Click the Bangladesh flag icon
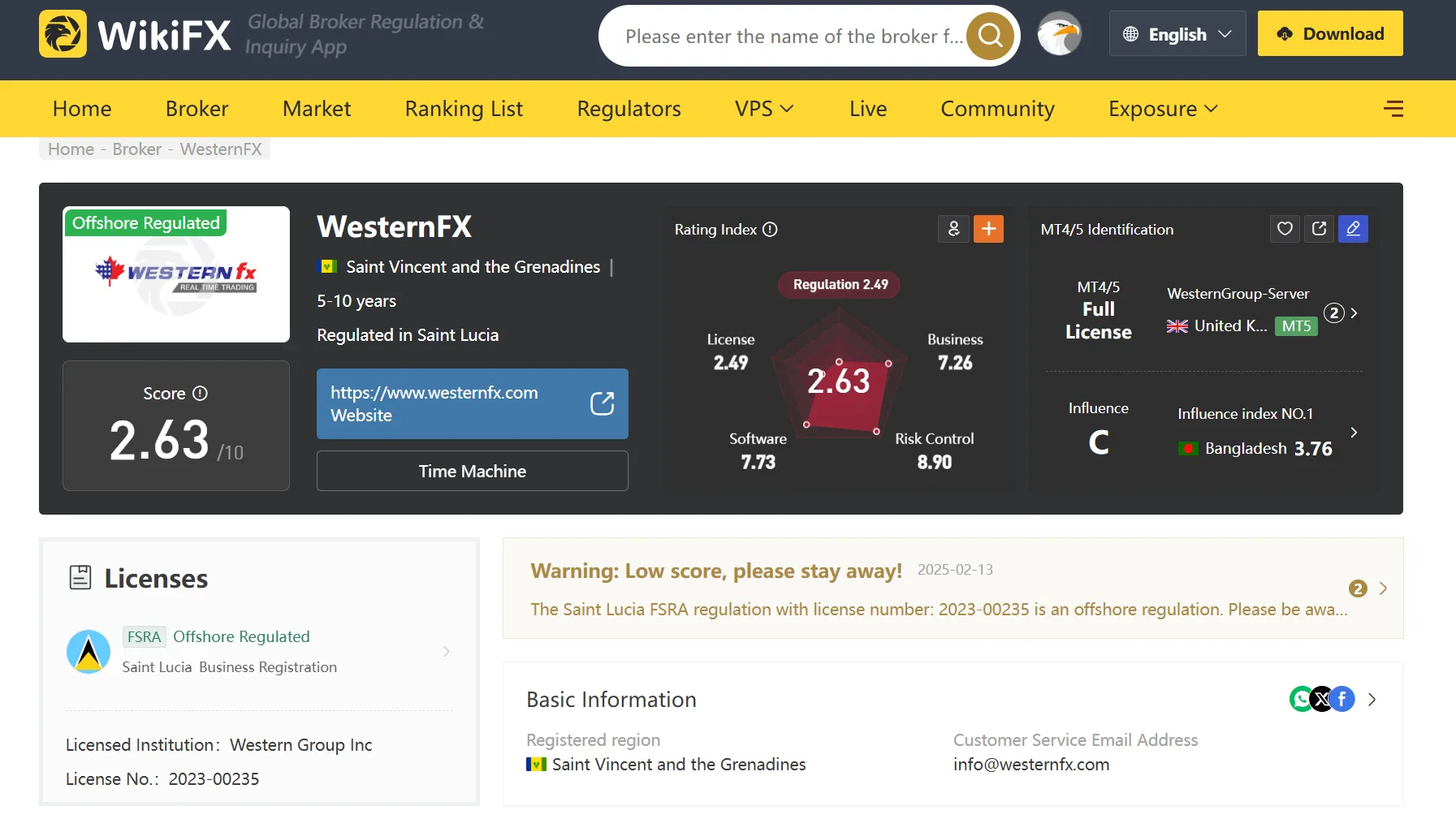The image size is (1456, 819). [x=1188, y=449]
